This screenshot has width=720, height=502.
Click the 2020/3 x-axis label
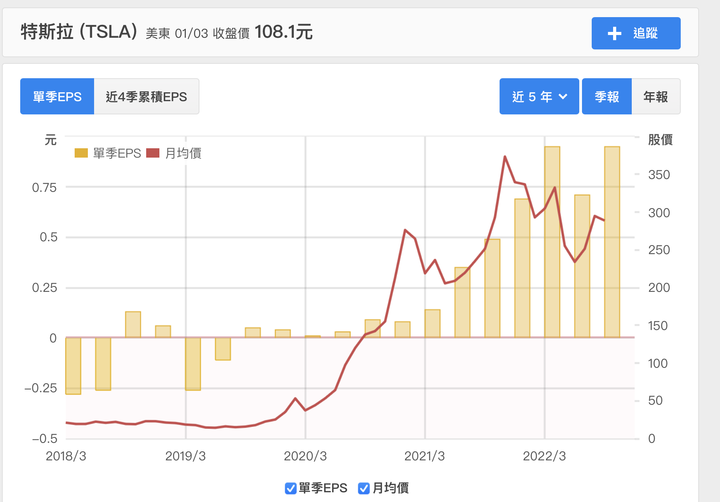tap(305, 456)
